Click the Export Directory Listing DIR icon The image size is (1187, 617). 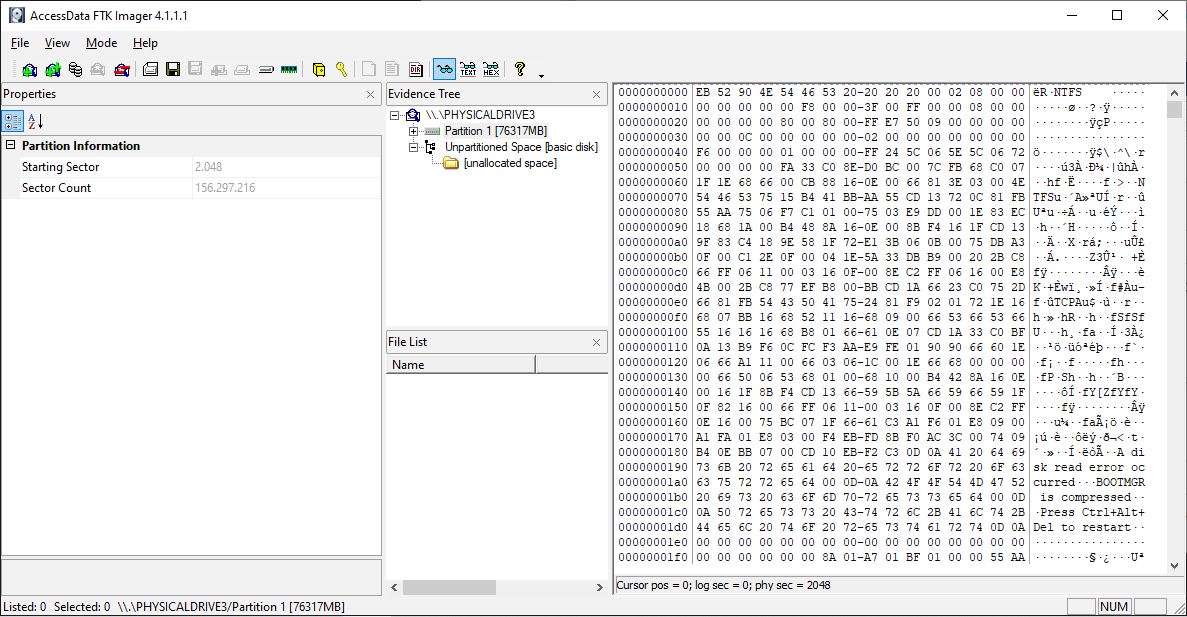416,70
